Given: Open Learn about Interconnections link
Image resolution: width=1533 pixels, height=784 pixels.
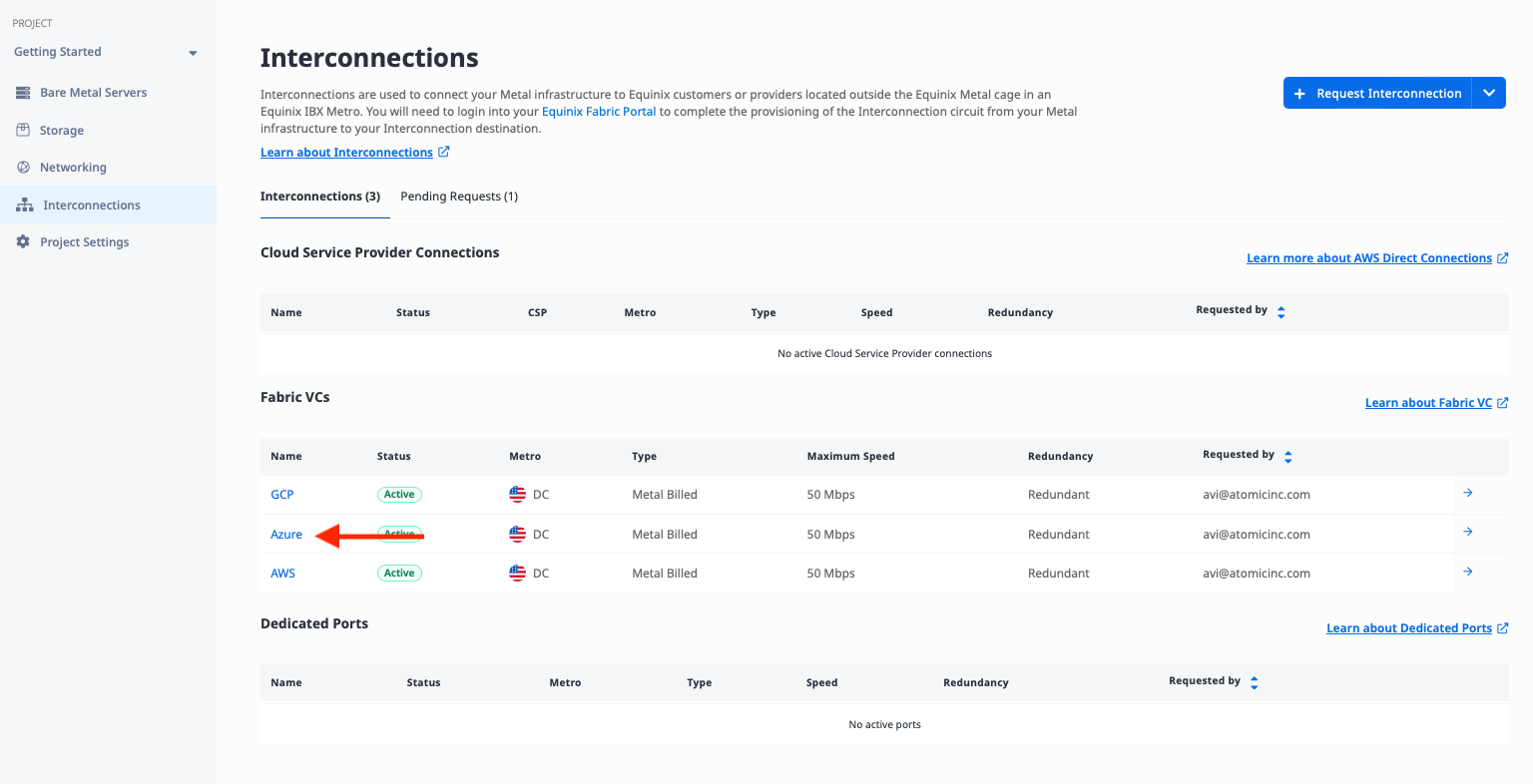Looking at the screenshot, I should click(346, 153).
